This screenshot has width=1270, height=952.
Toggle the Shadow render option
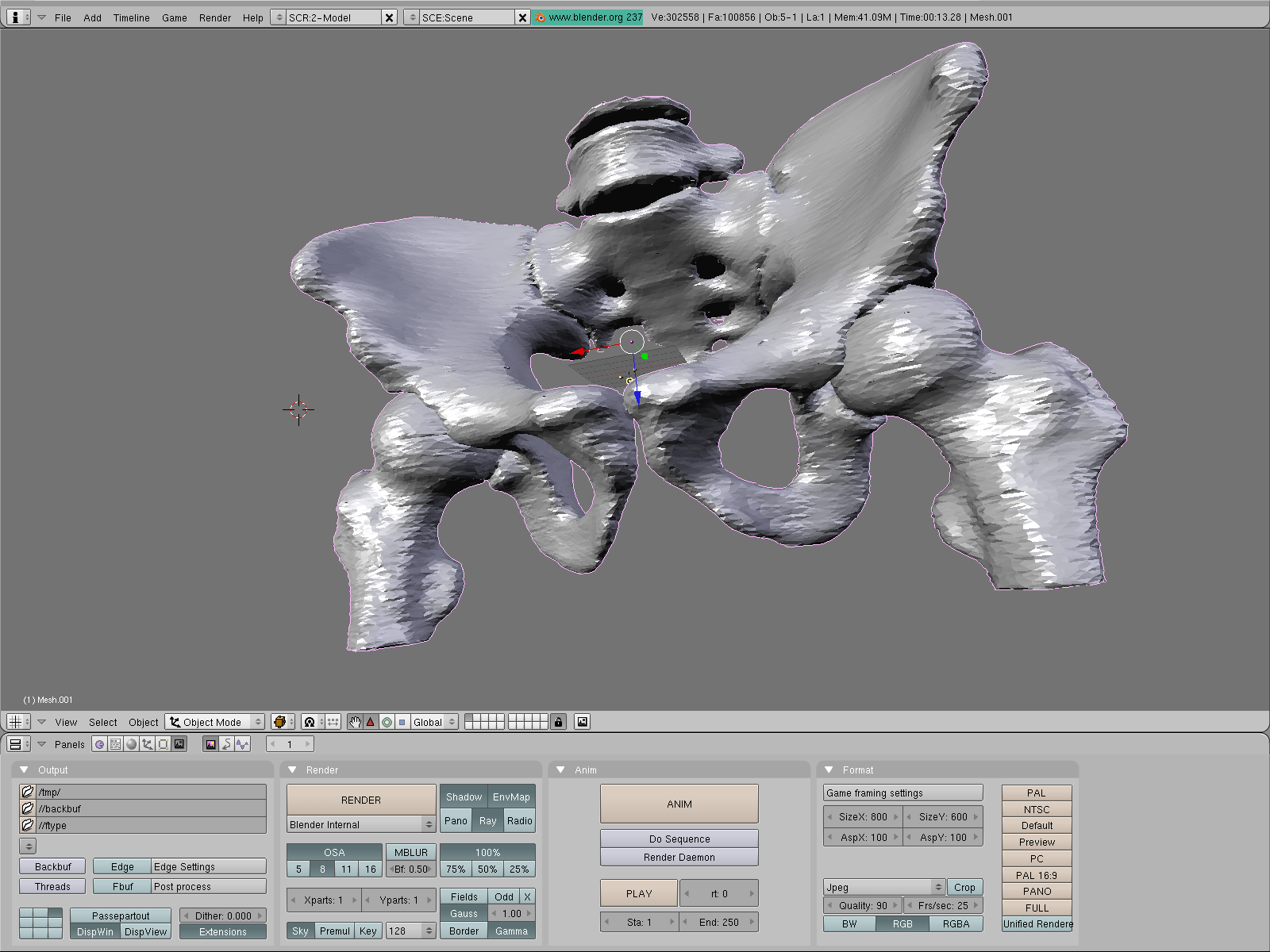[x=464, y=797]
